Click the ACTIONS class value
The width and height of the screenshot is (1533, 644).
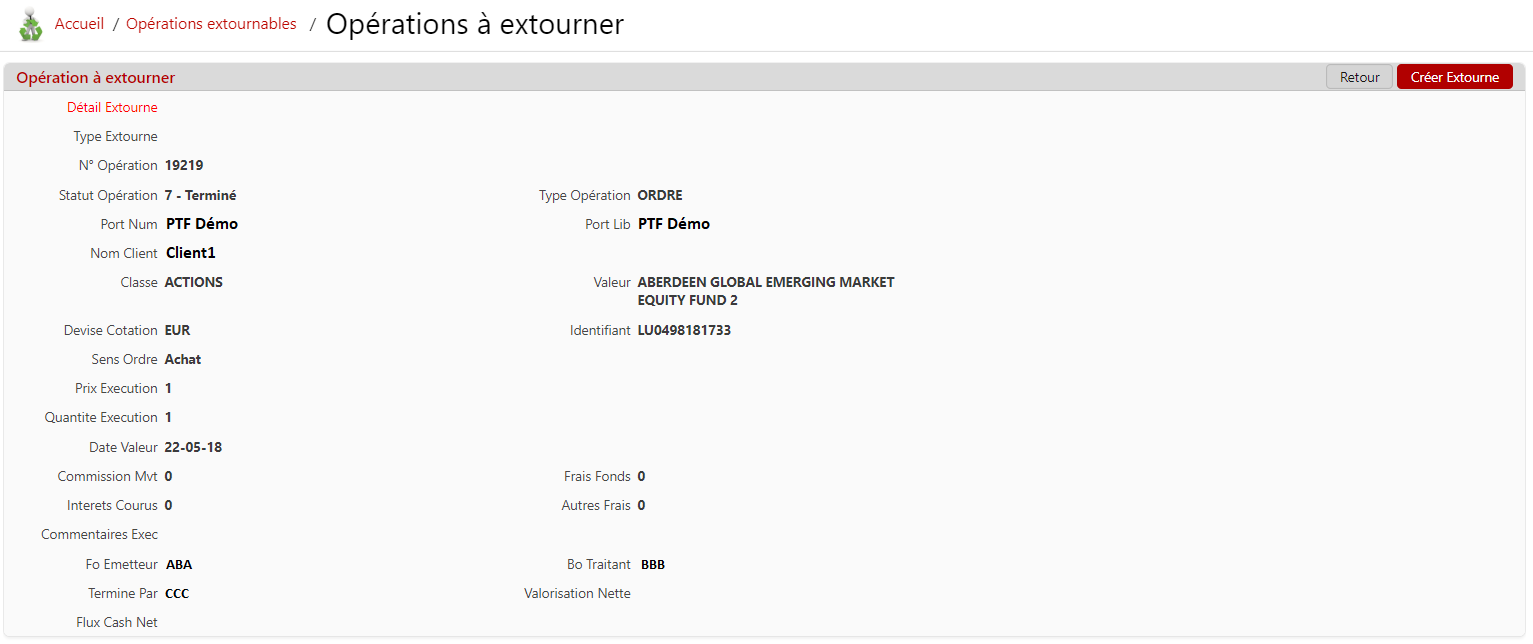point(194,282)
